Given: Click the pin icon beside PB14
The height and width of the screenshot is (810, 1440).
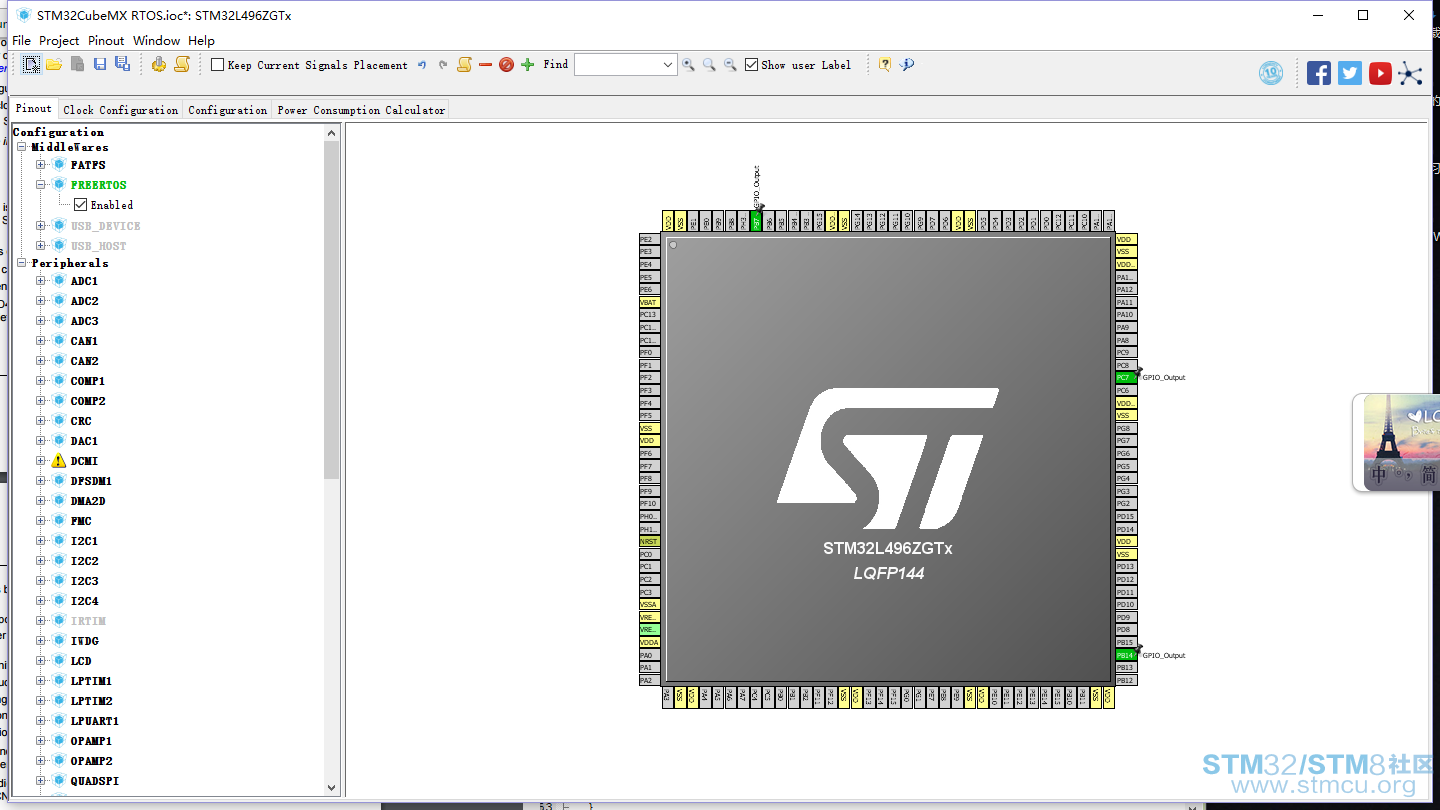Looking at the screenshot, I should [1138, 649].
